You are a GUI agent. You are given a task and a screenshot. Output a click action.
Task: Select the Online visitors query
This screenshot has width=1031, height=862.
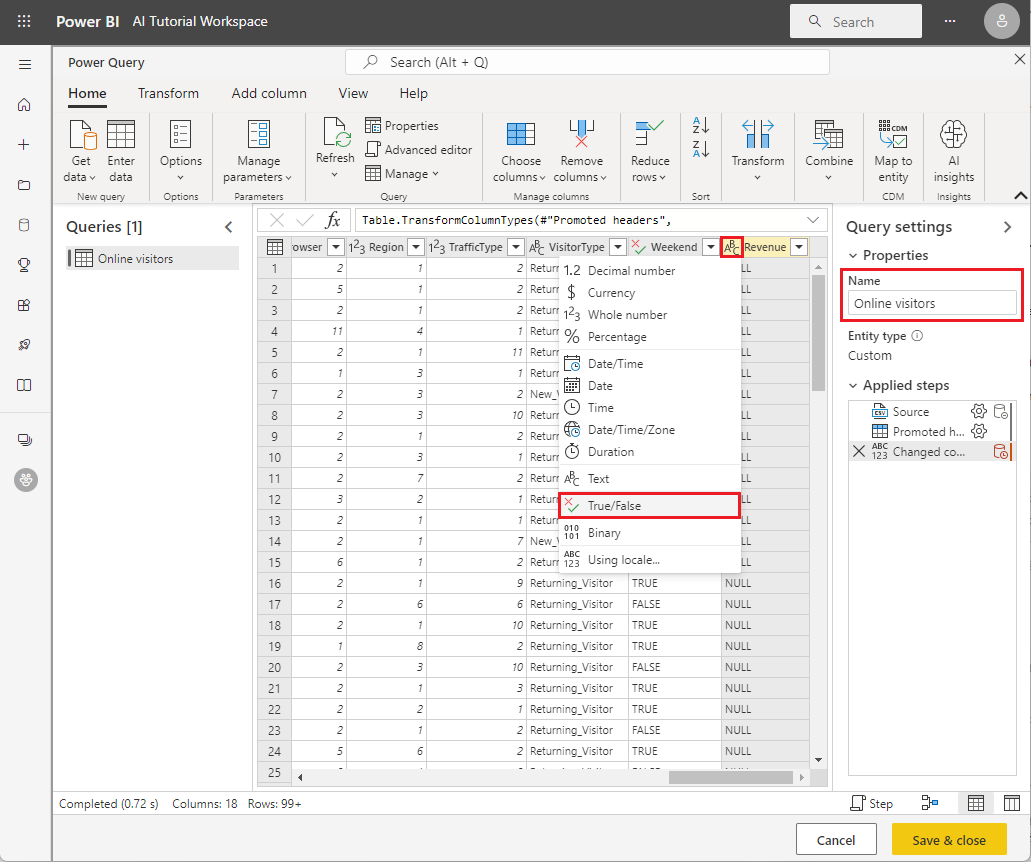[153, 258]
